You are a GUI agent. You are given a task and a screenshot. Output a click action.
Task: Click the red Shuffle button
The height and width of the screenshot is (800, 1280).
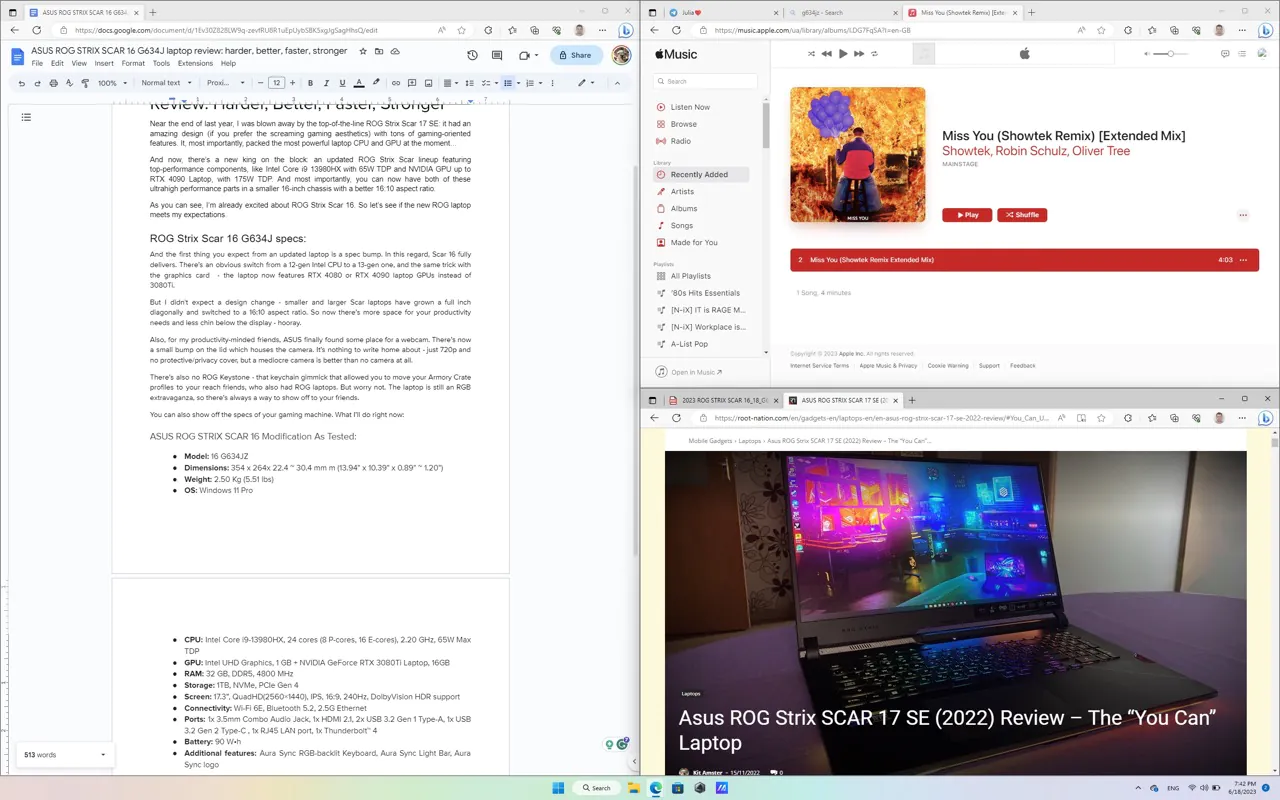(x=1022, y=215)
